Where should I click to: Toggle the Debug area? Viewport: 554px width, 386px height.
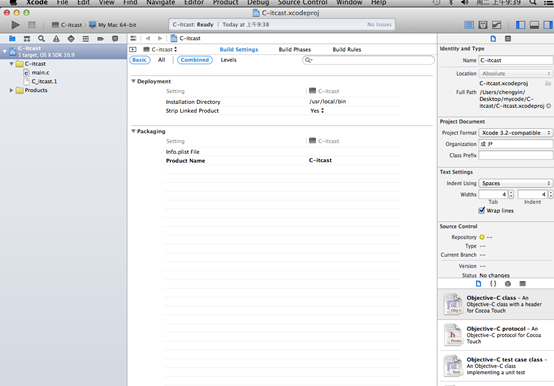tap(534, 25)
